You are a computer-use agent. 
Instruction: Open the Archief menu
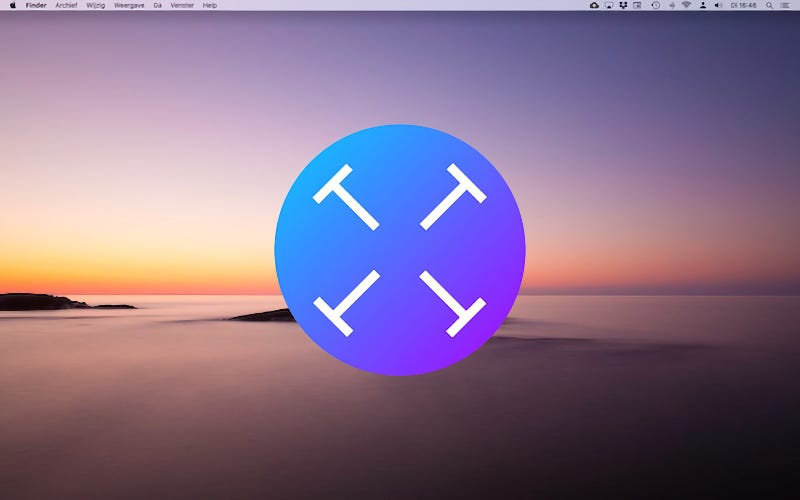(x=66, y=5)
